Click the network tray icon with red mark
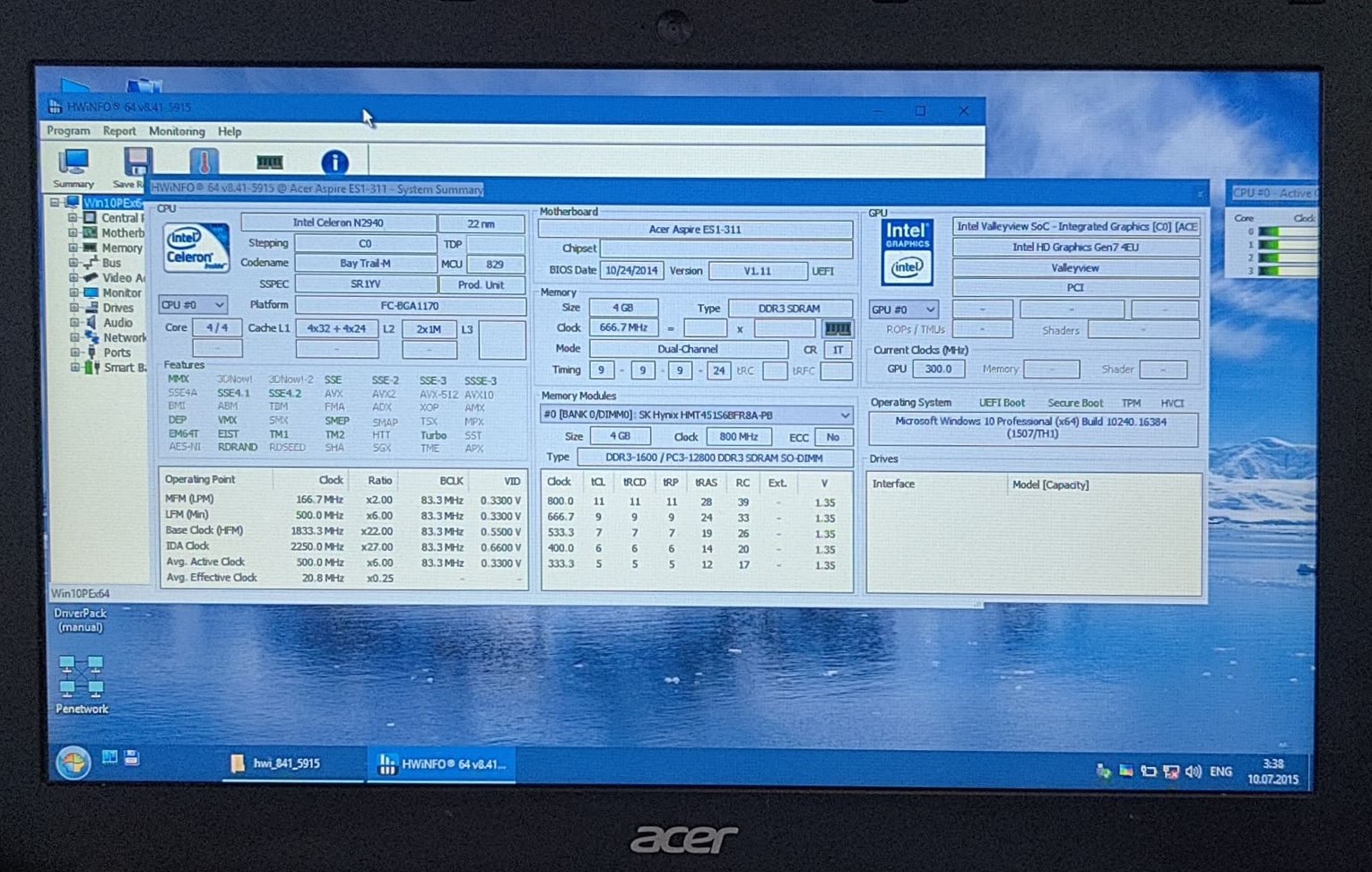The image size is (1372, 872). [x=1170, y=772]
